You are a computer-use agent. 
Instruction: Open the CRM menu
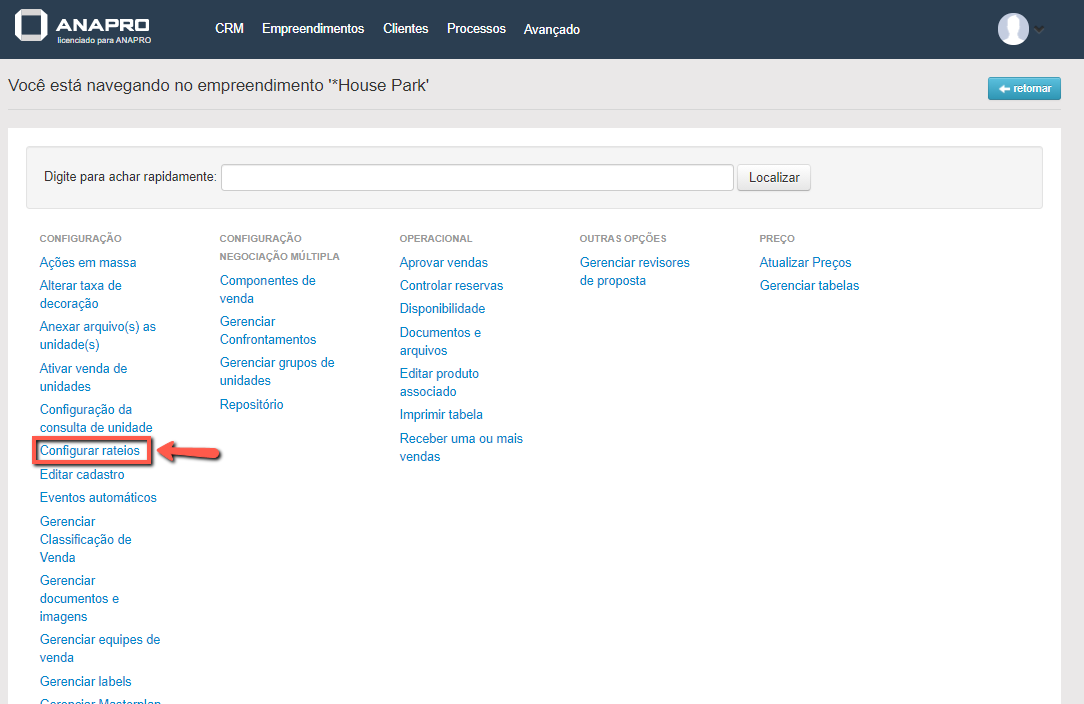(229, 29)
